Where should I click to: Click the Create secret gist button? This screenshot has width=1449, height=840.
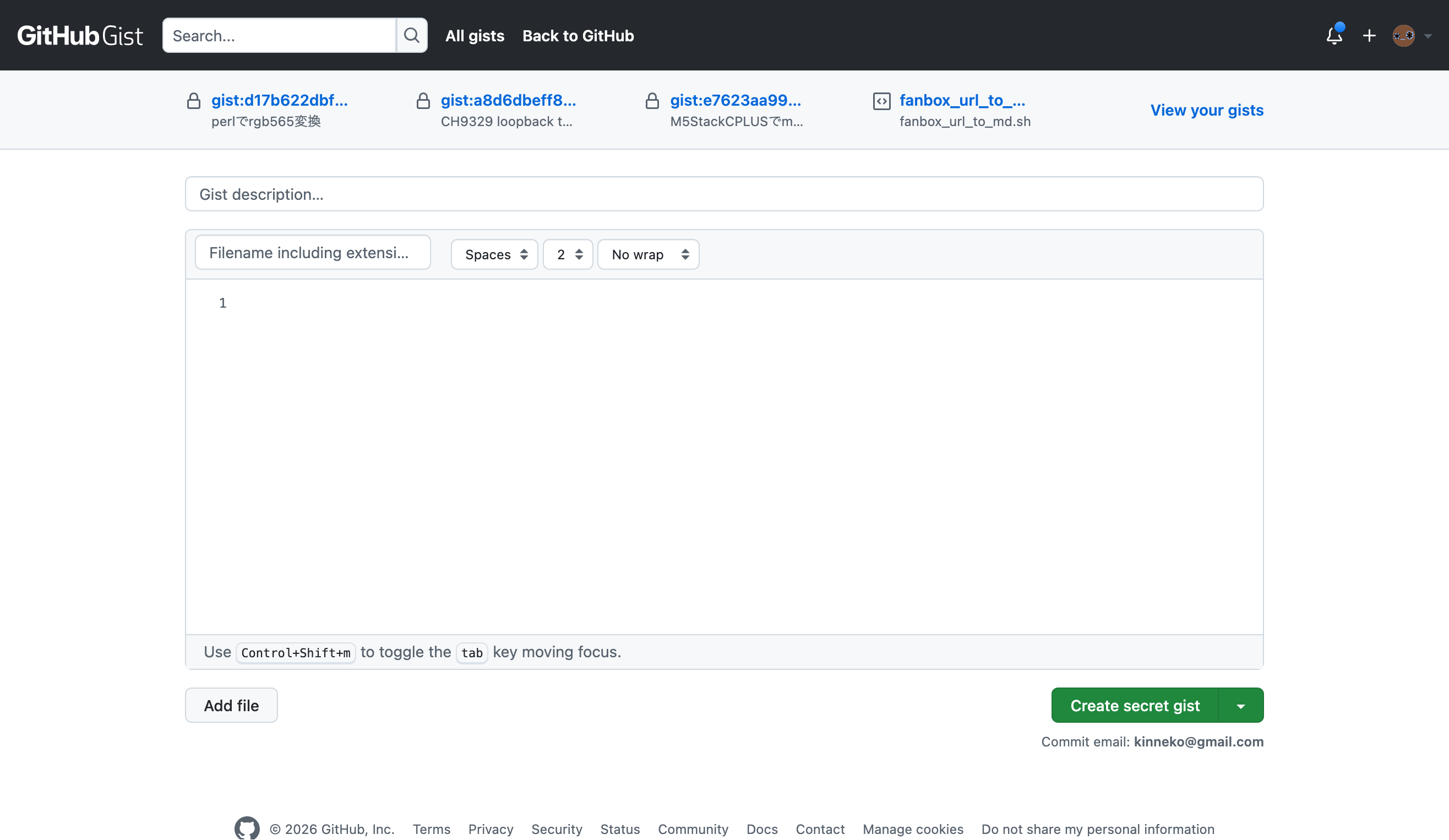click(1135, 706)
